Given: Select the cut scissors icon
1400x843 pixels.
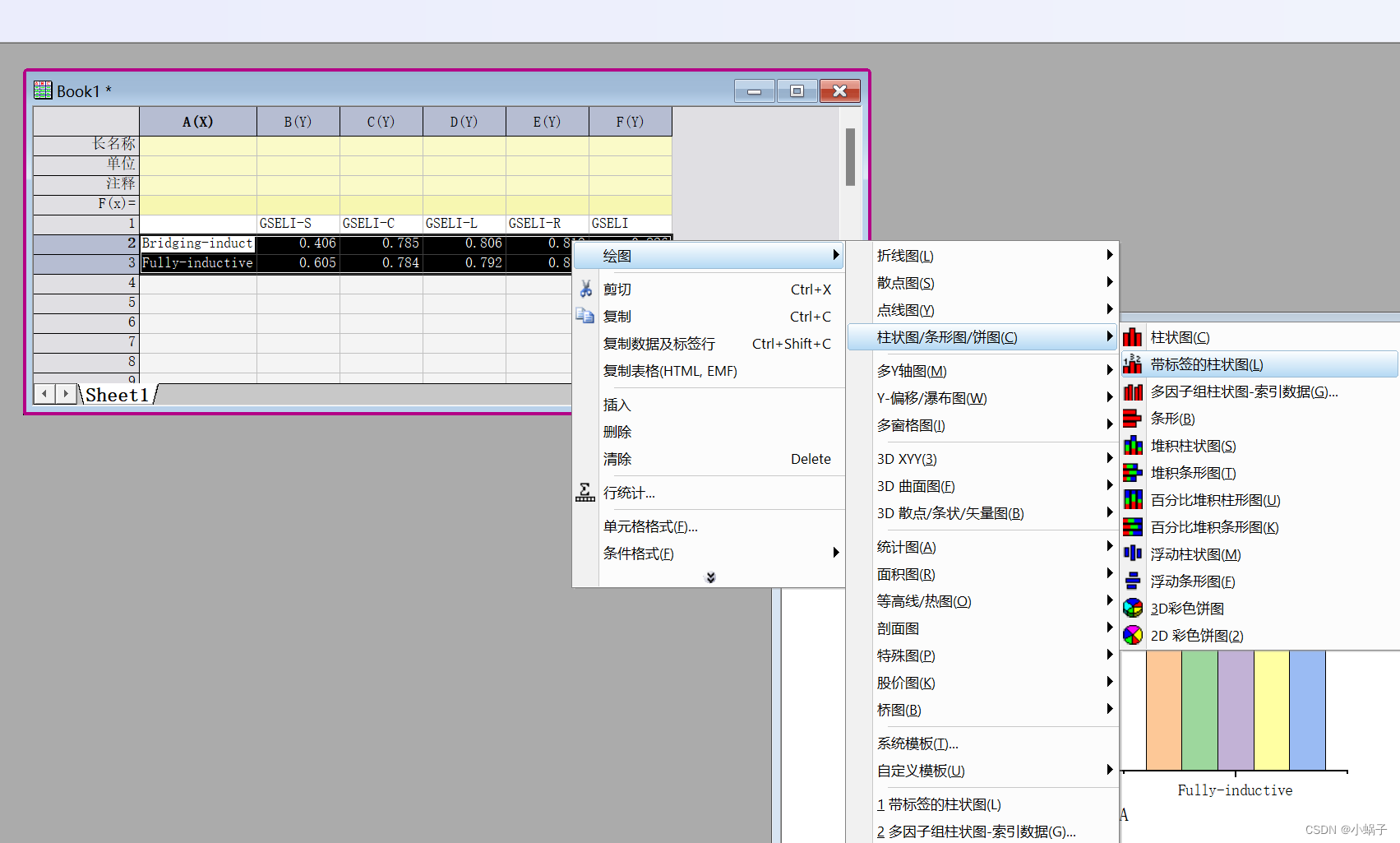Looking at the screenshot, I should pos(585,289).
